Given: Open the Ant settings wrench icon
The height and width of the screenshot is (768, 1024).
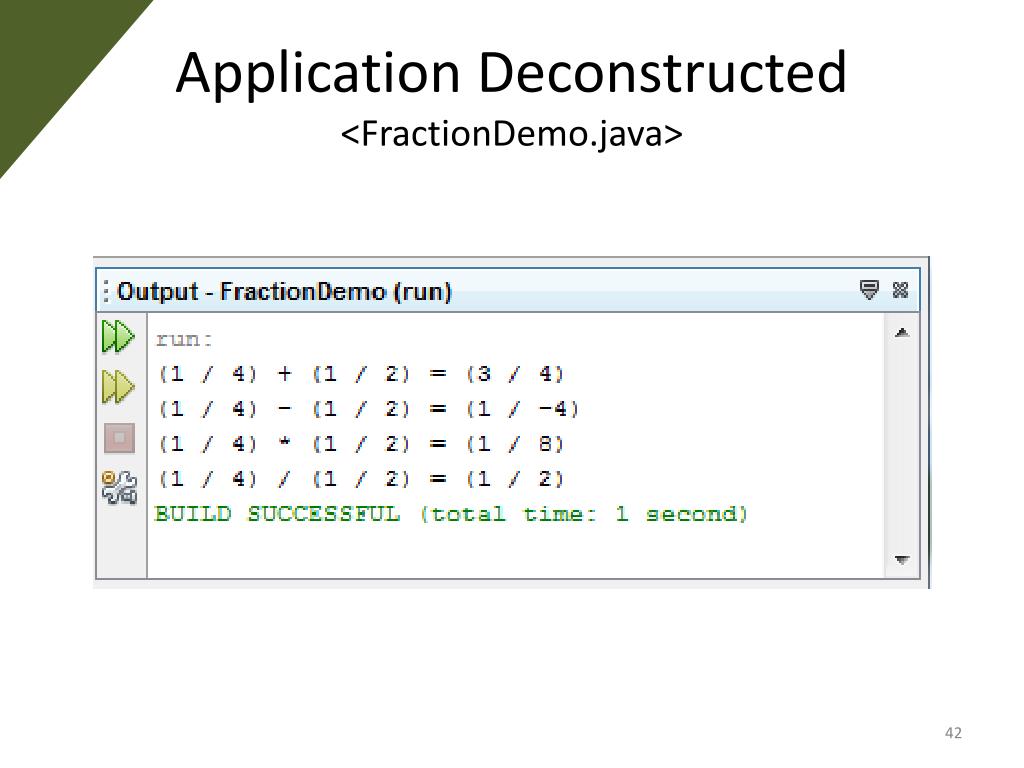Looking at the screenshot, I should pos(120,487).
